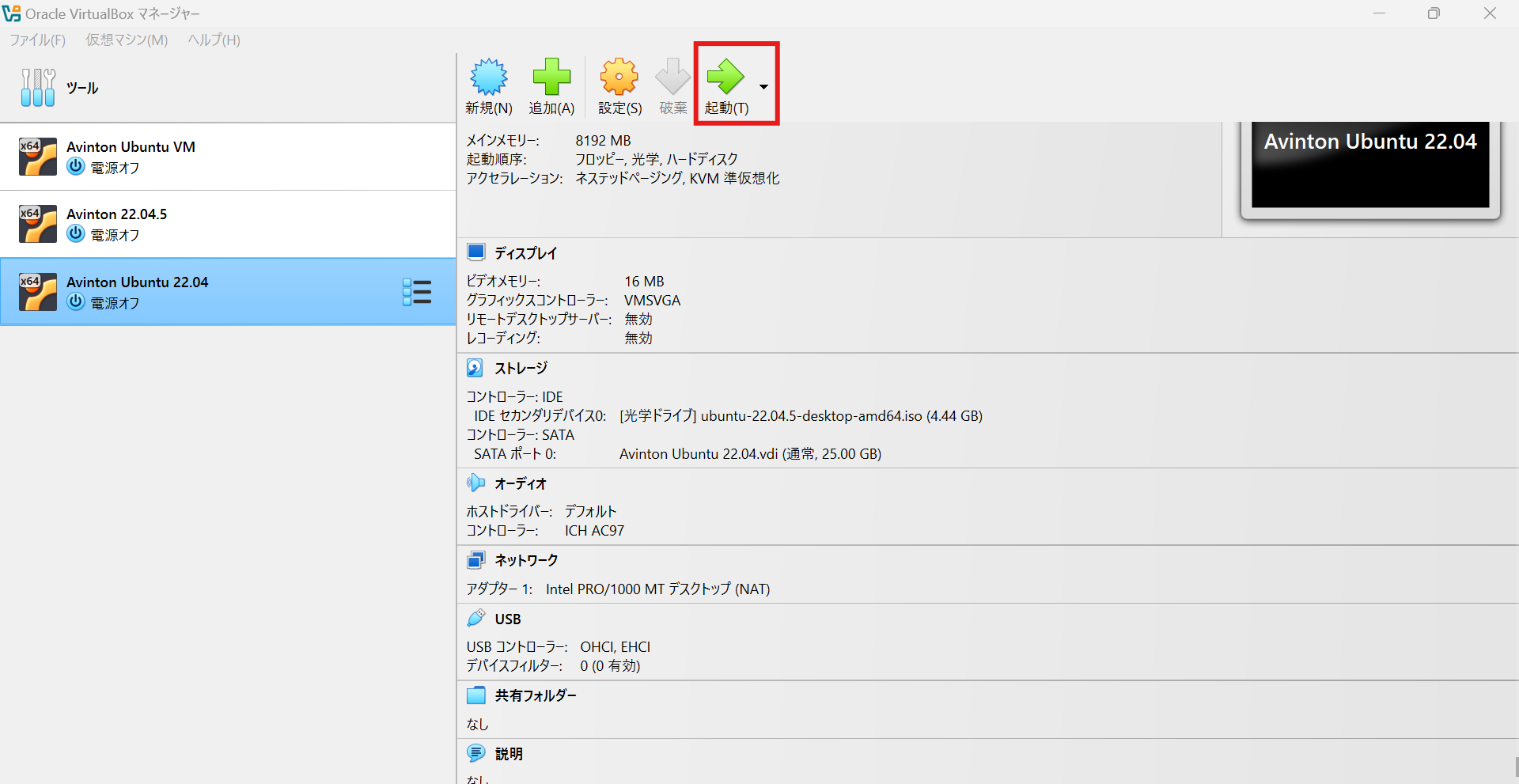
Task: Open 共有フォルダー section heading link
Action: pos(536,695)
